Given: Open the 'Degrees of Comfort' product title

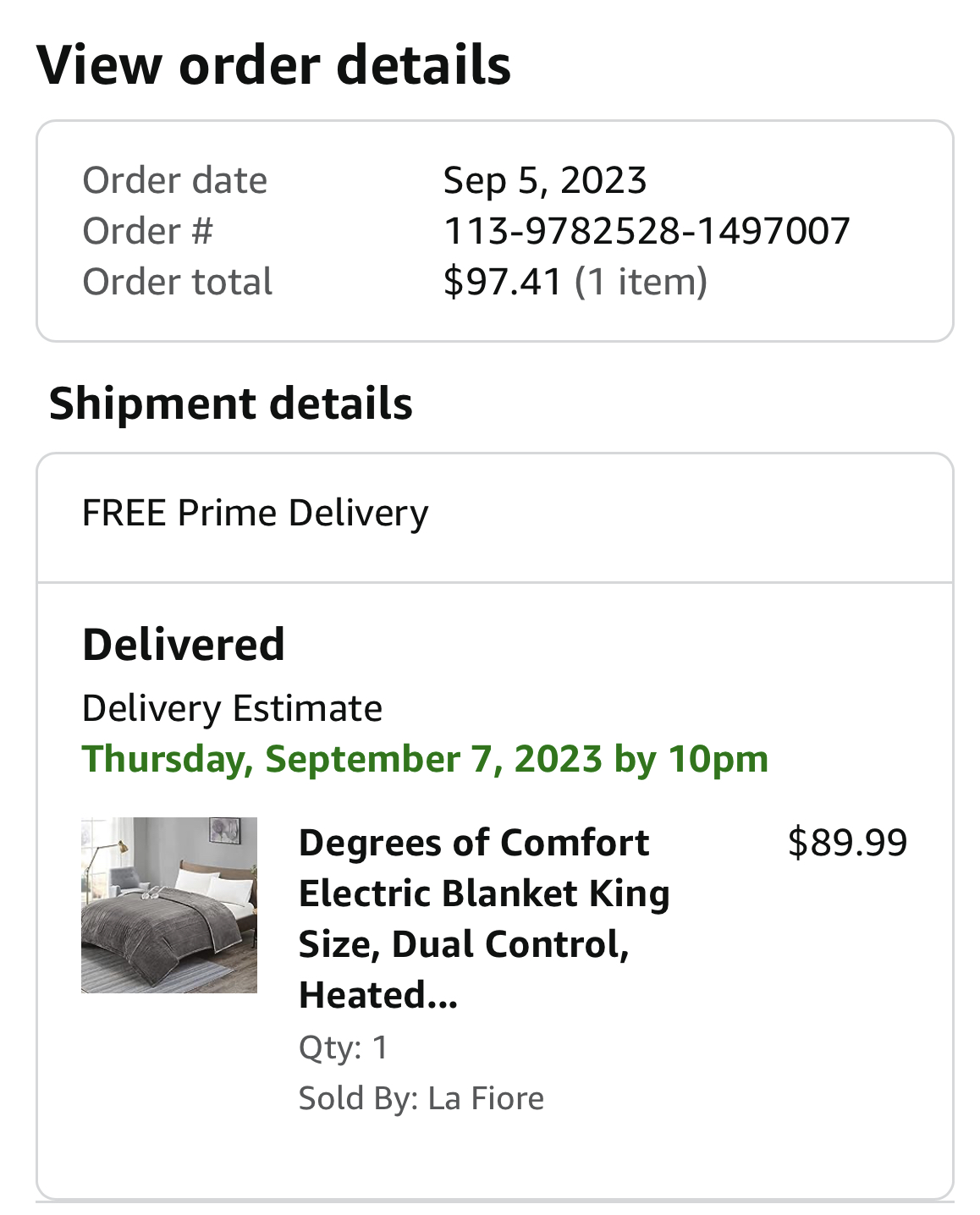Looking at the screenshot, I should click(483, 919).
